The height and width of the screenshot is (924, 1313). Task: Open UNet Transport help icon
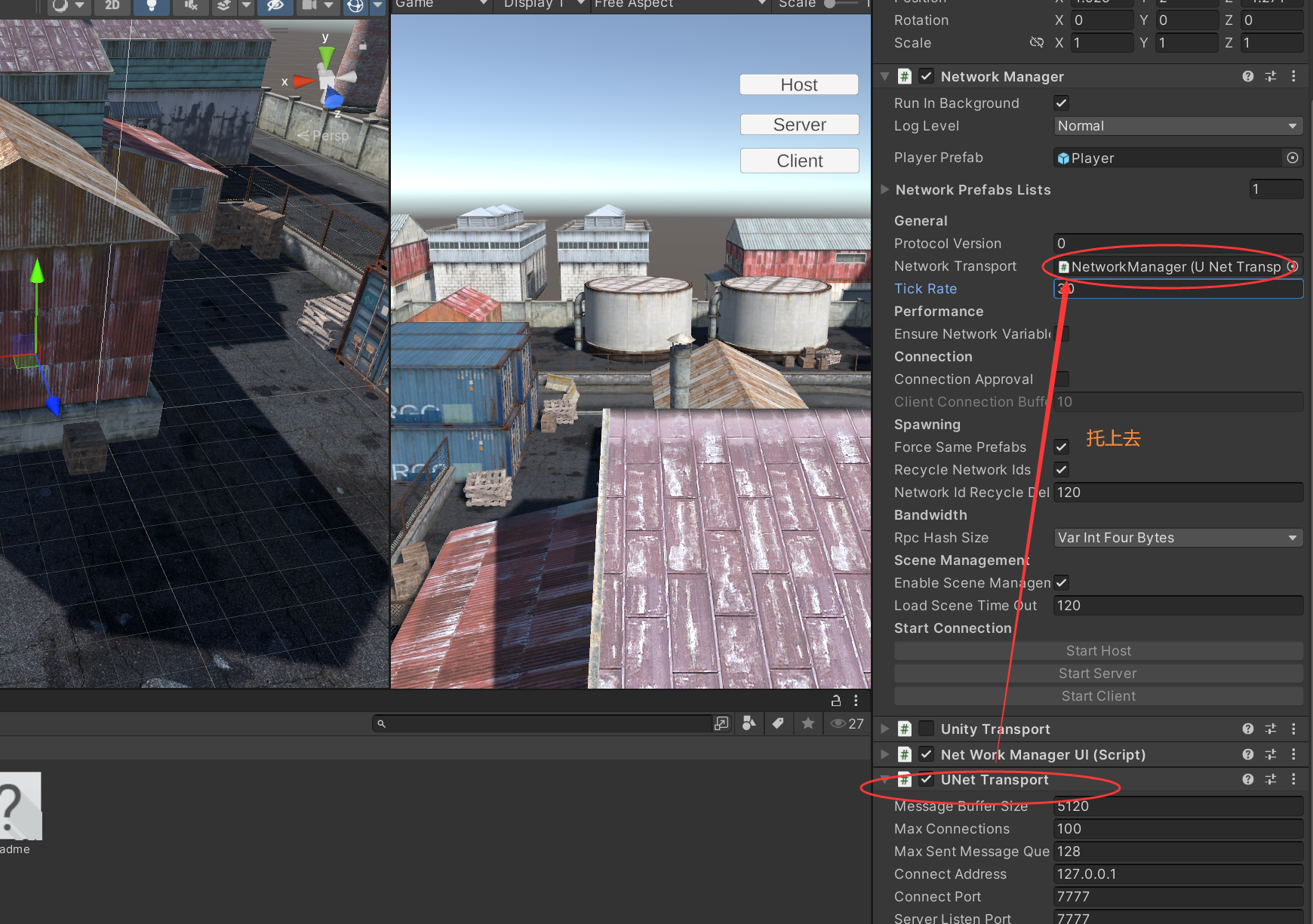point(1248,779)
